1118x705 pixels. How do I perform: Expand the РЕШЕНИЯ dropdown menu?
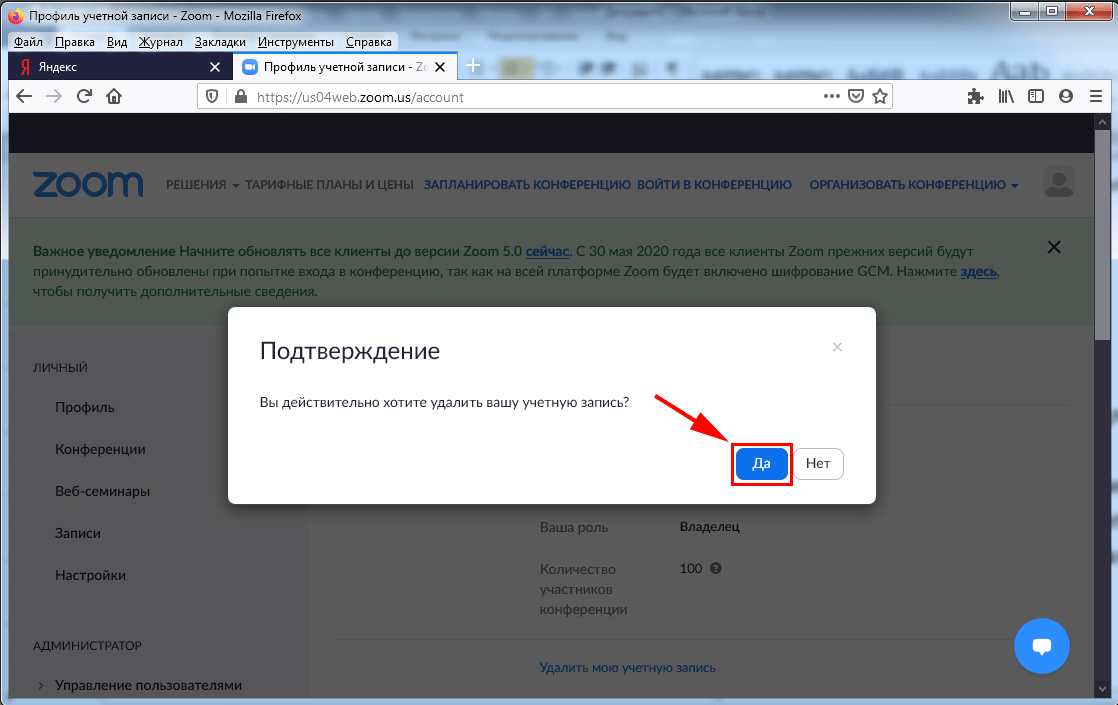click(203, 185)
